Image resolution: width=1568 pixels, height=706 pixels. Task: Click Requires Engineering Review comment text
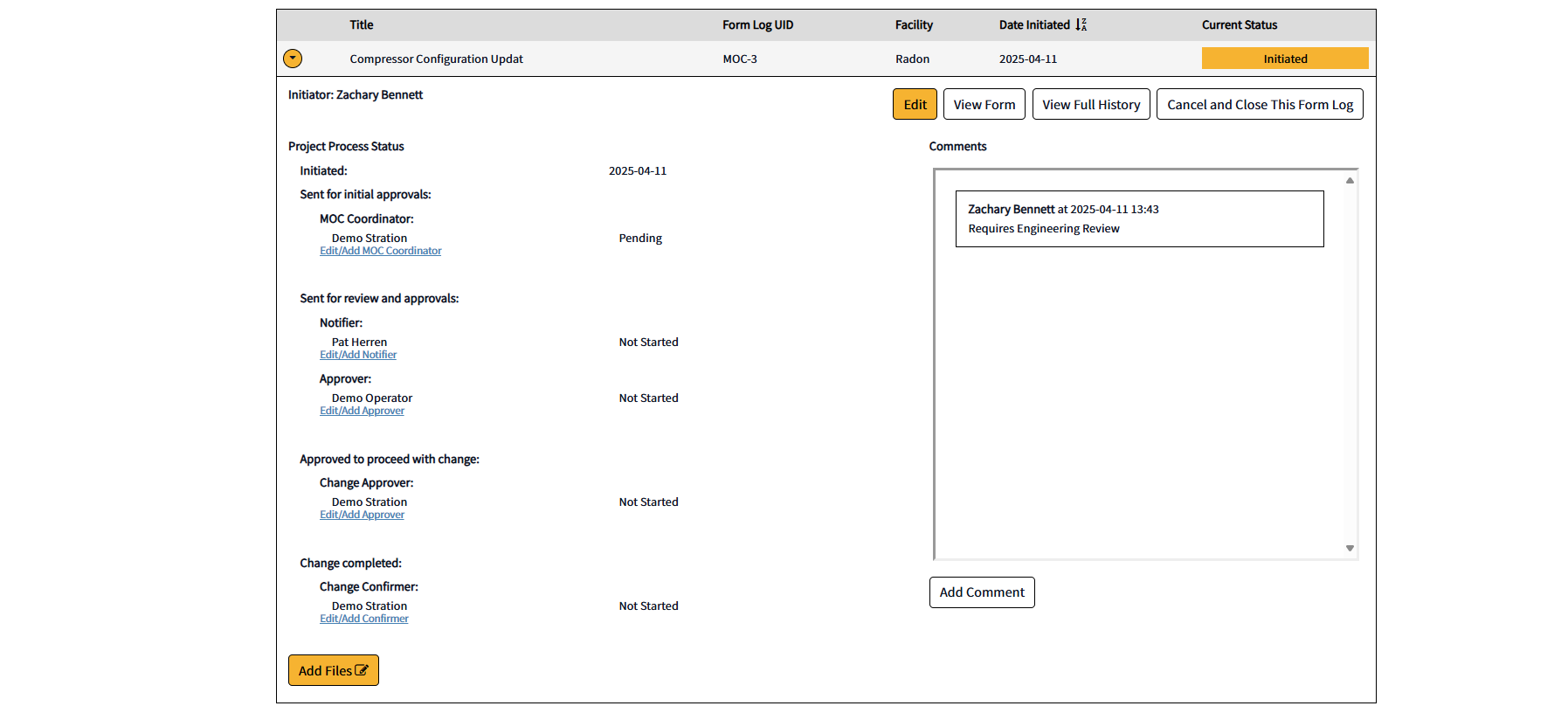(1044, 228)
